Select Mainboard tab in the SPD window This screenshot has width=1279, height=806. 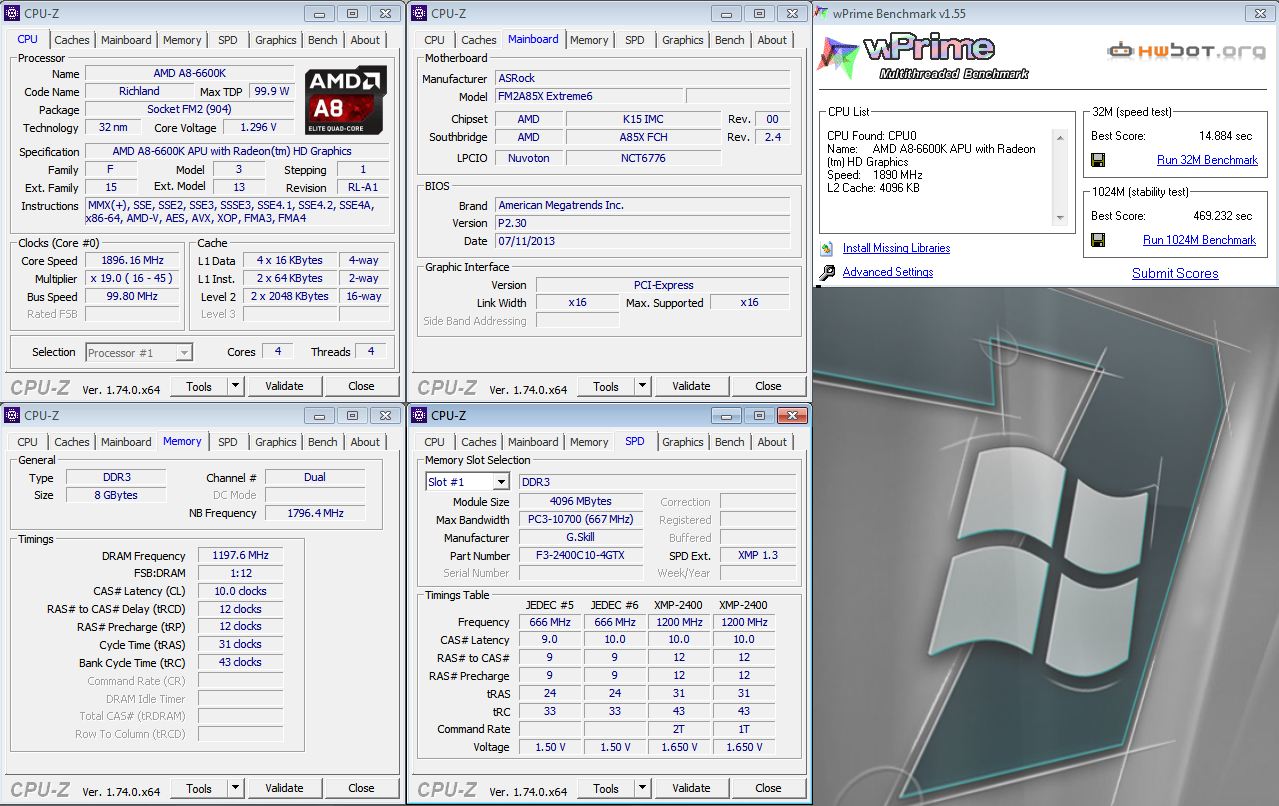(x=533, y=442)
